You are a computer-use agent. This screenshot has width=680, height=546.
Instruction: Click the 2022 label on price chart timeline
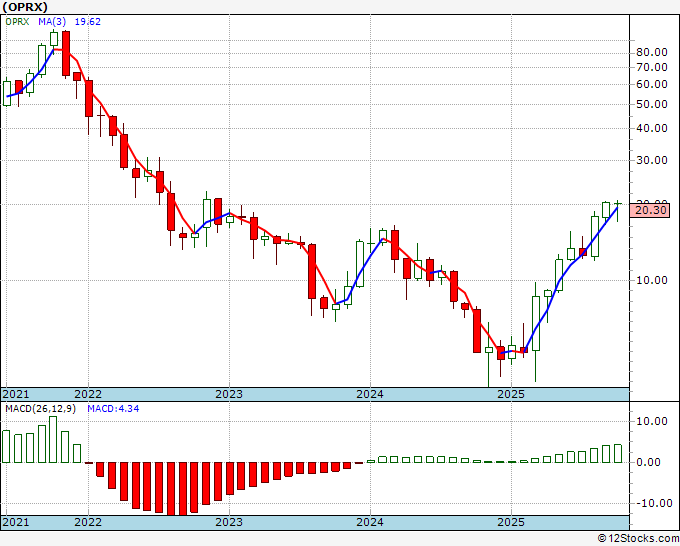(88, 394)
